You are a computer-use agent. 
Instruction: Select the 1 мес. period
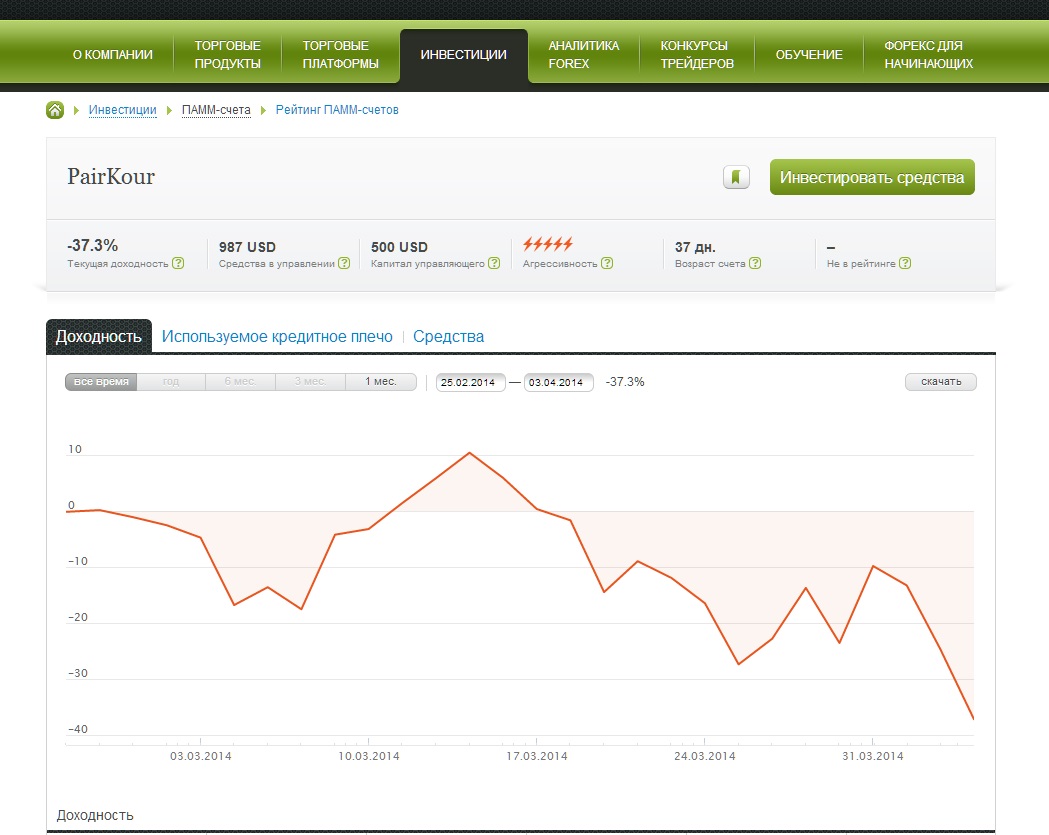click(x=381, y=381)
